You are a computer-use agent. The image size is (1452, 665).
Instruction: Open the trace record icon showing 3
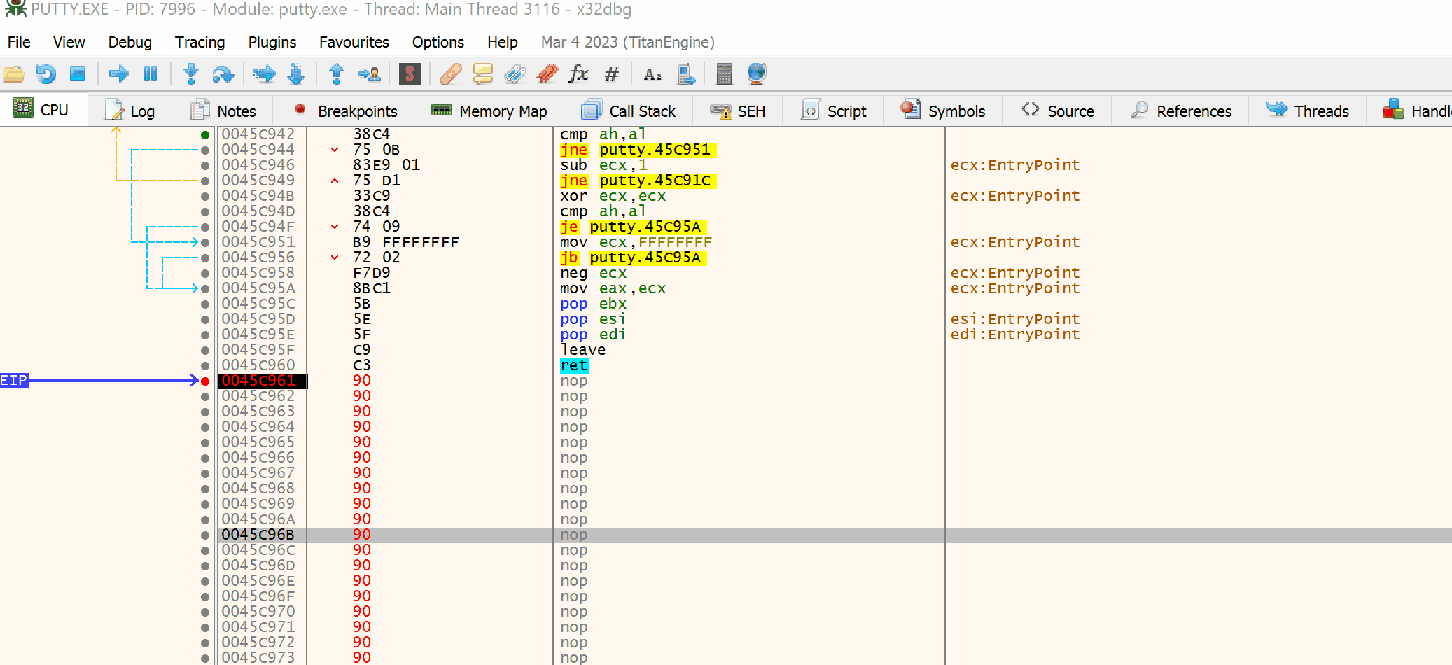tap(409, 73)
